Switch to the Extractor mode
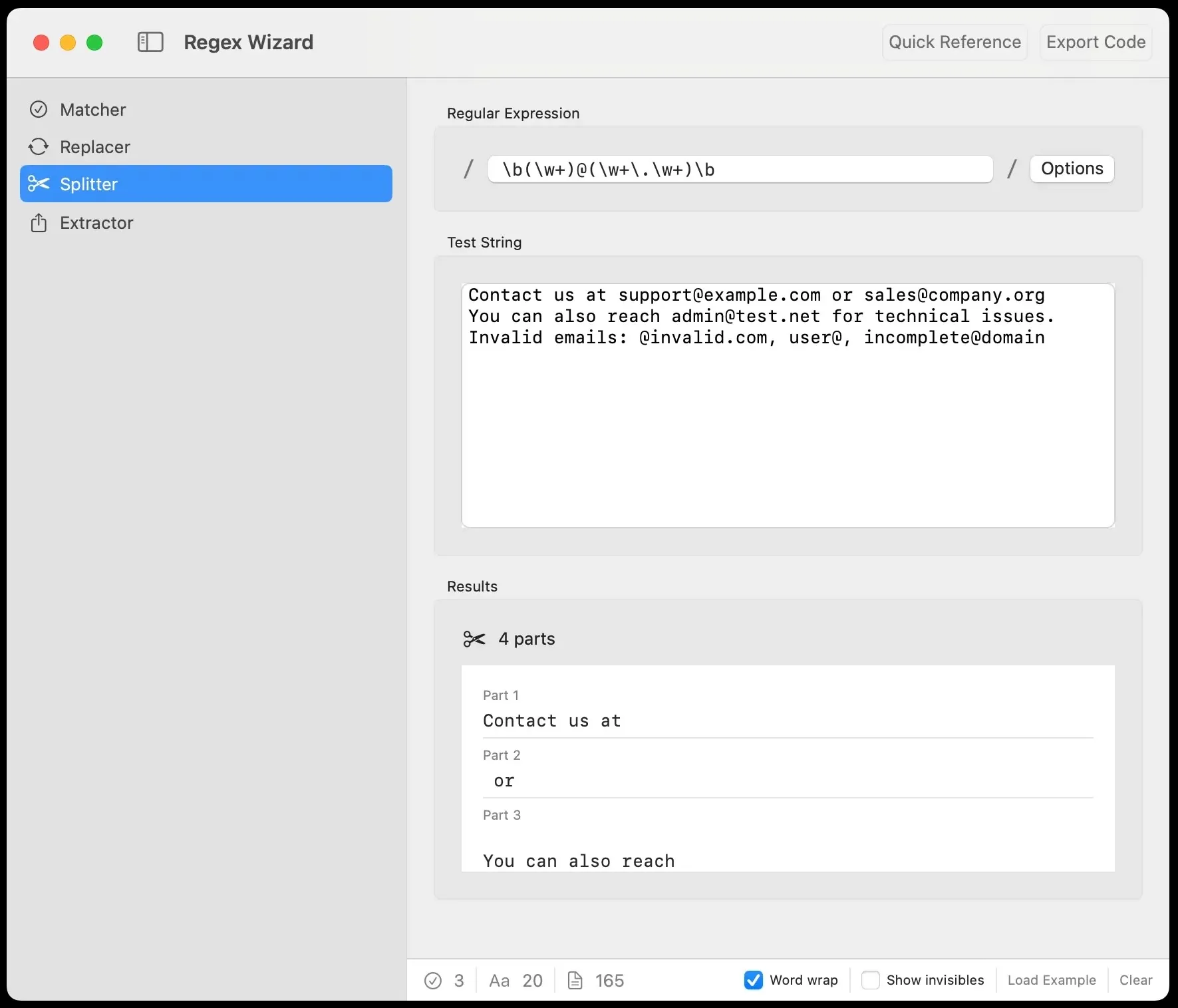 click(x=96, y=223)
